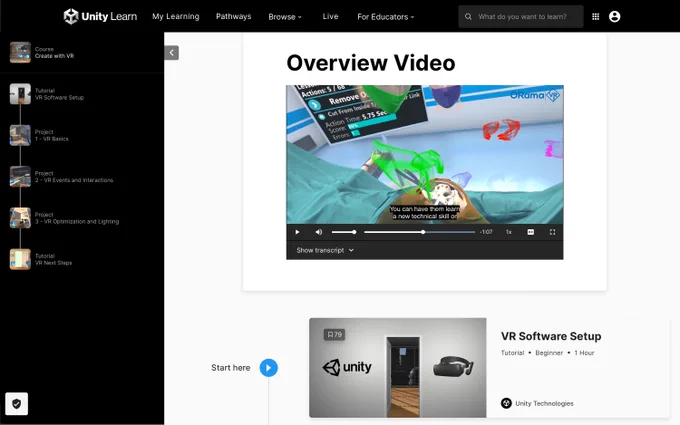Expand the Browse dropdown menu

(x=285, y=17)
